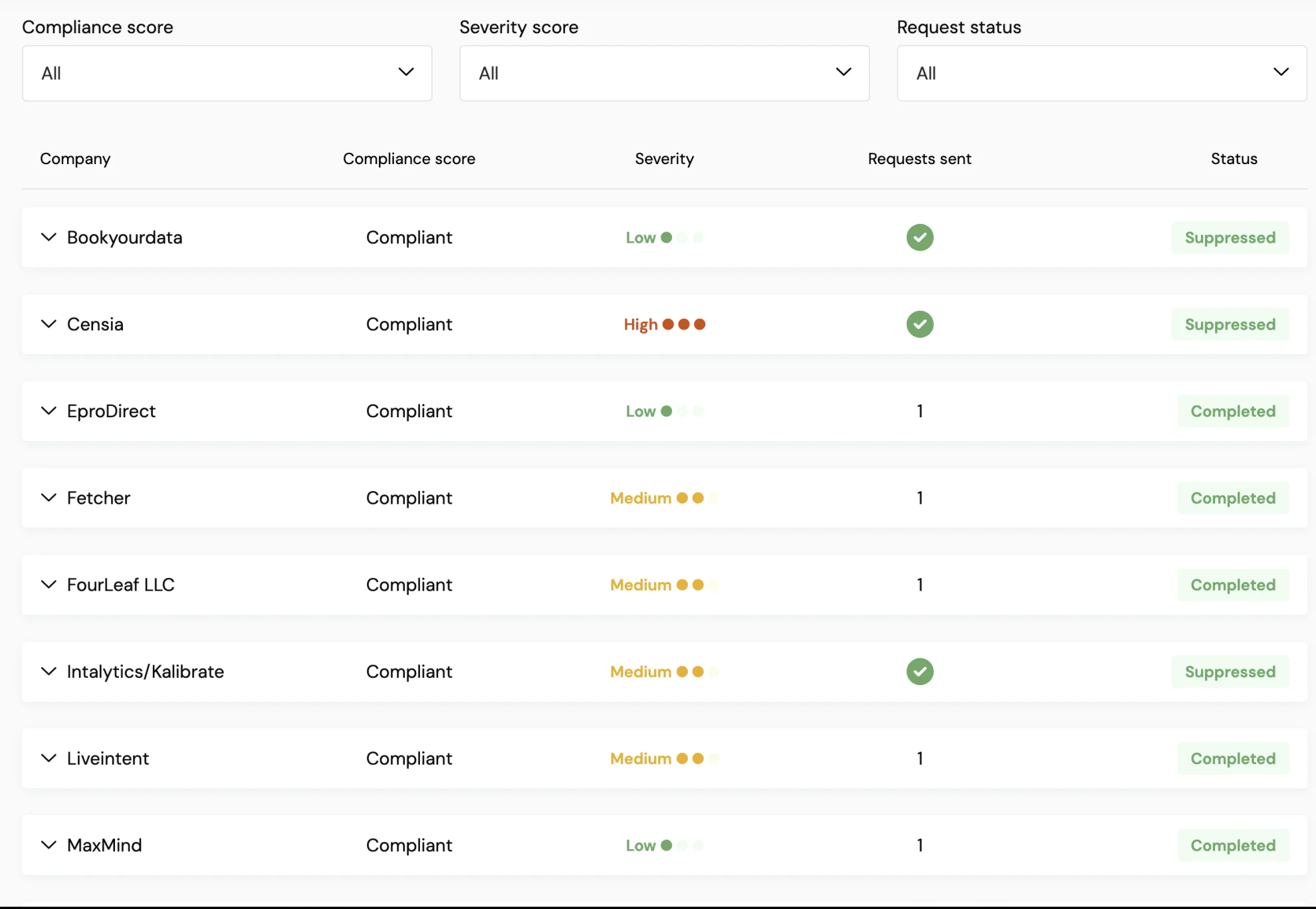Click the Medium severity indicator for Liveintent
Viewport: 1316px width, 909px height.
(664, 758)
